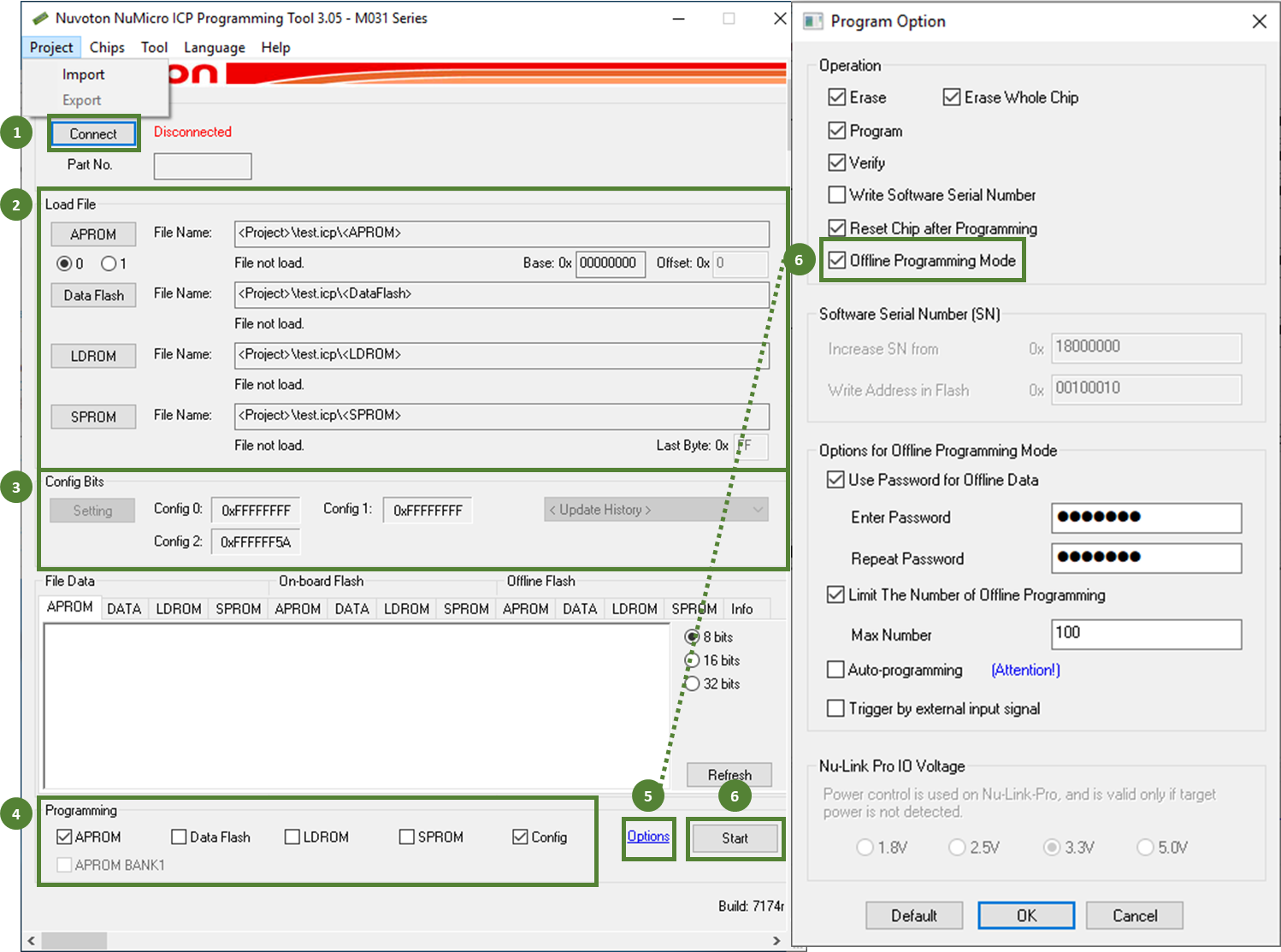Click the SPROM file name field

pos(502,416)
